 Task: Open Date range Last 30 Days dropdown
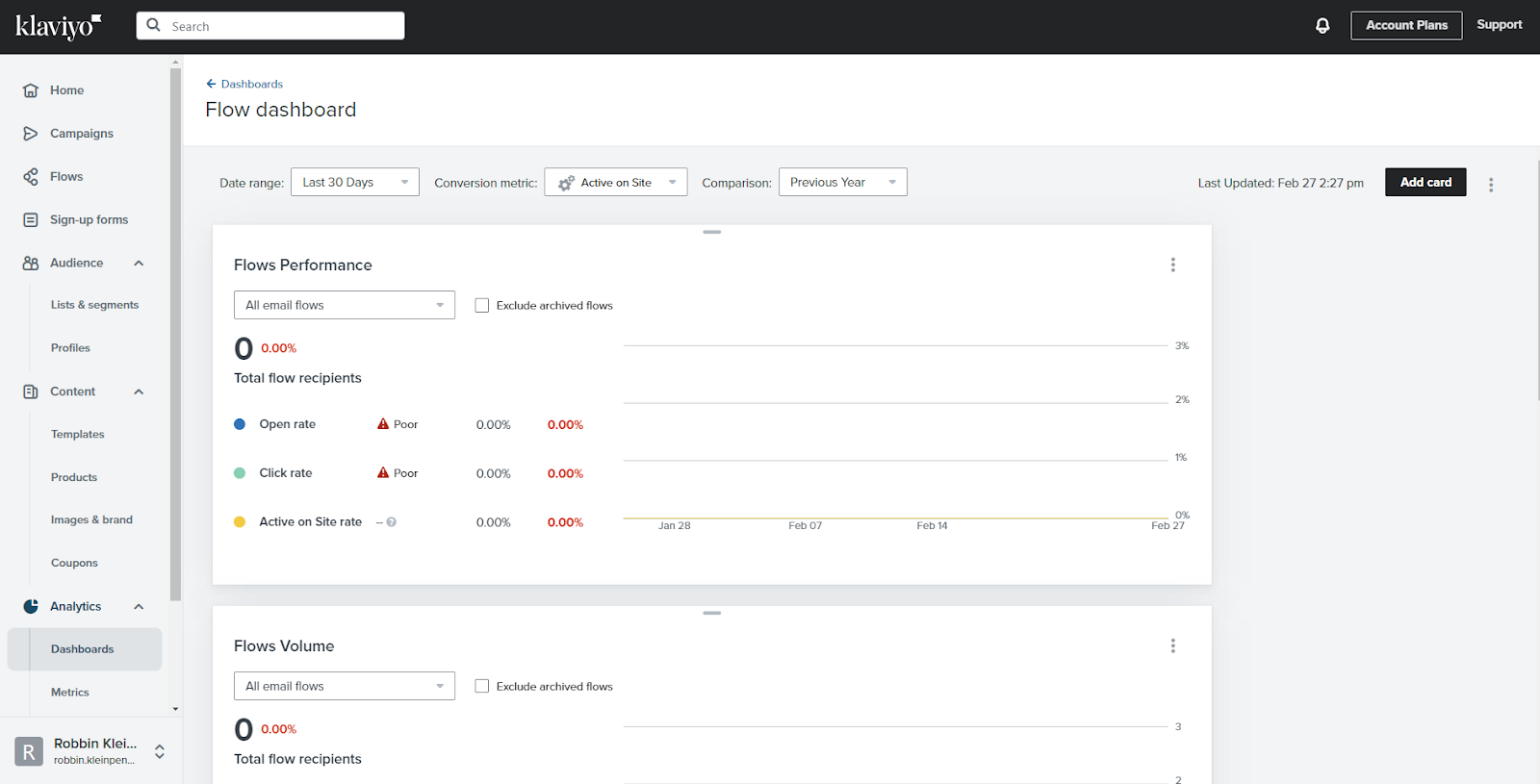pyautogui.click(x=355, y=182)
